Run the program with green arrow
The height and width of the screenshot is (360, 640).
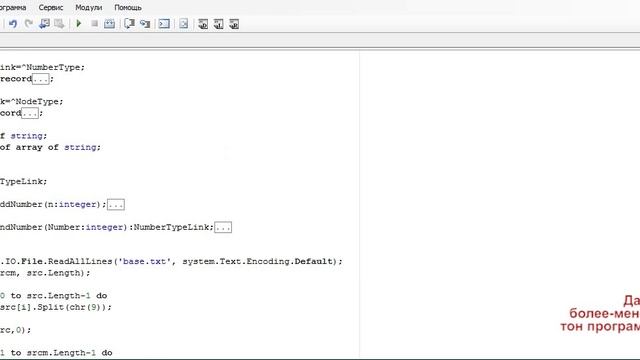[79, 24]
